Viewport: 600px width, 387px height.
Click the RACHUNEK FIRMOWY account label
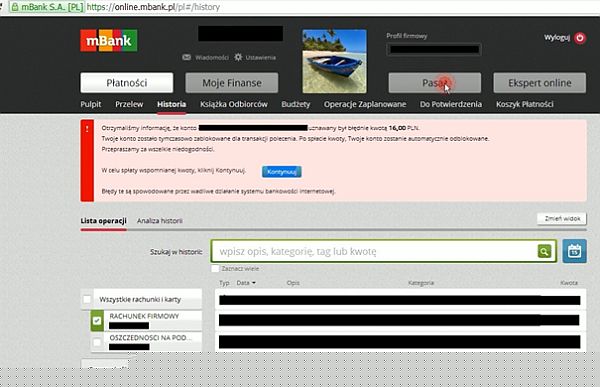(x=144, y=316)
